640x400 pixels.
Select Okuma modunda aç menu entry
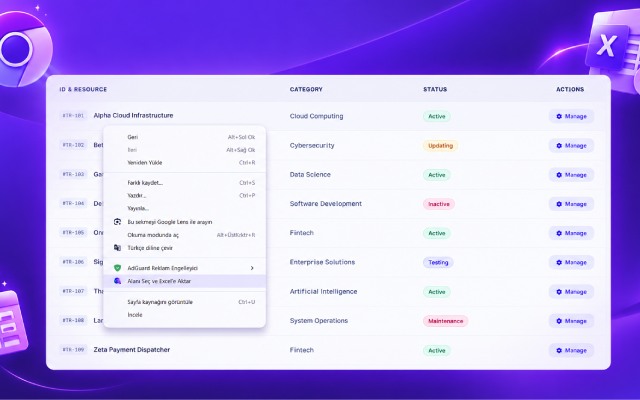pos(184,235)
